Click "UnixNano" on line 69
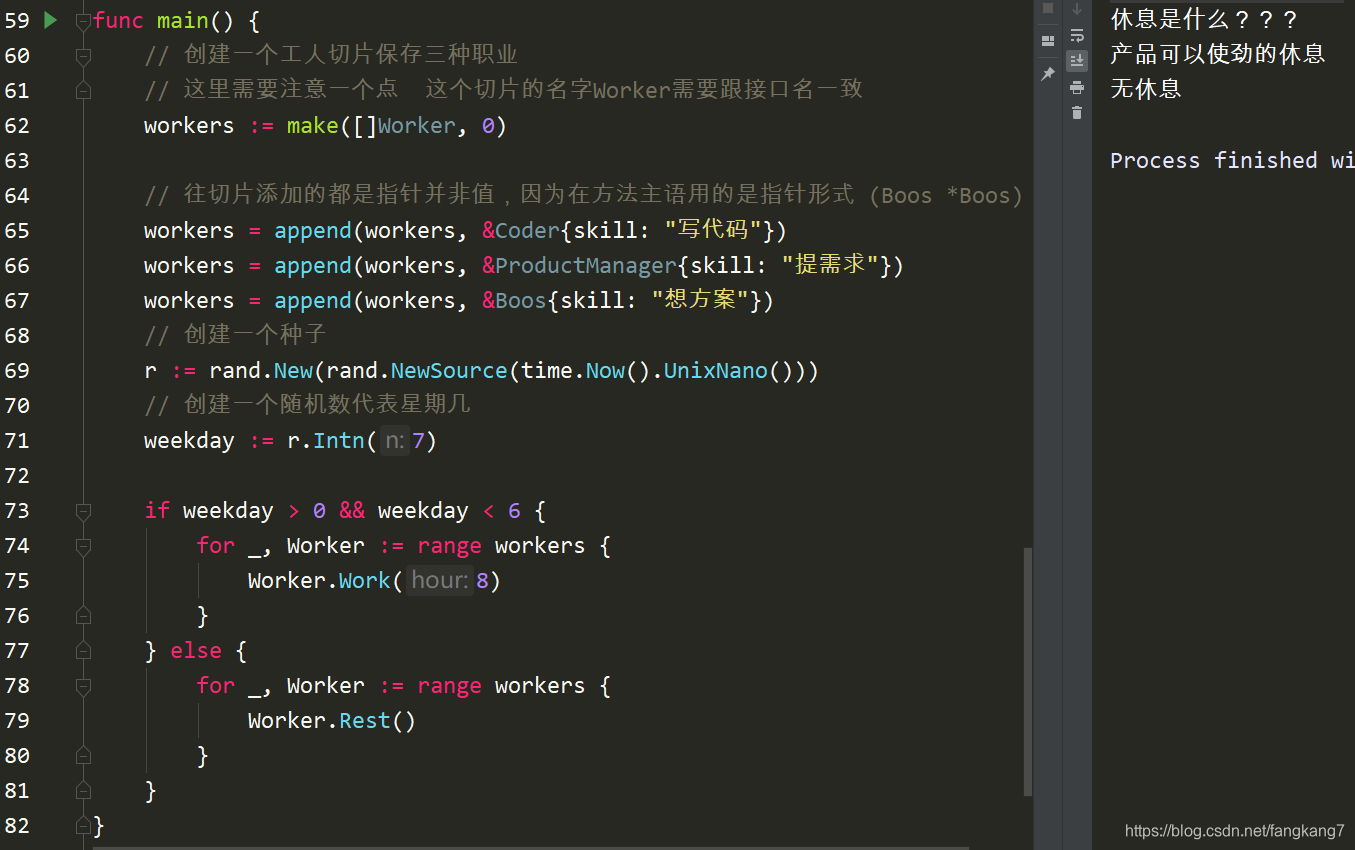Image resolution: width=1355 pixels, height=850 pixels. (x=716, y=371)
